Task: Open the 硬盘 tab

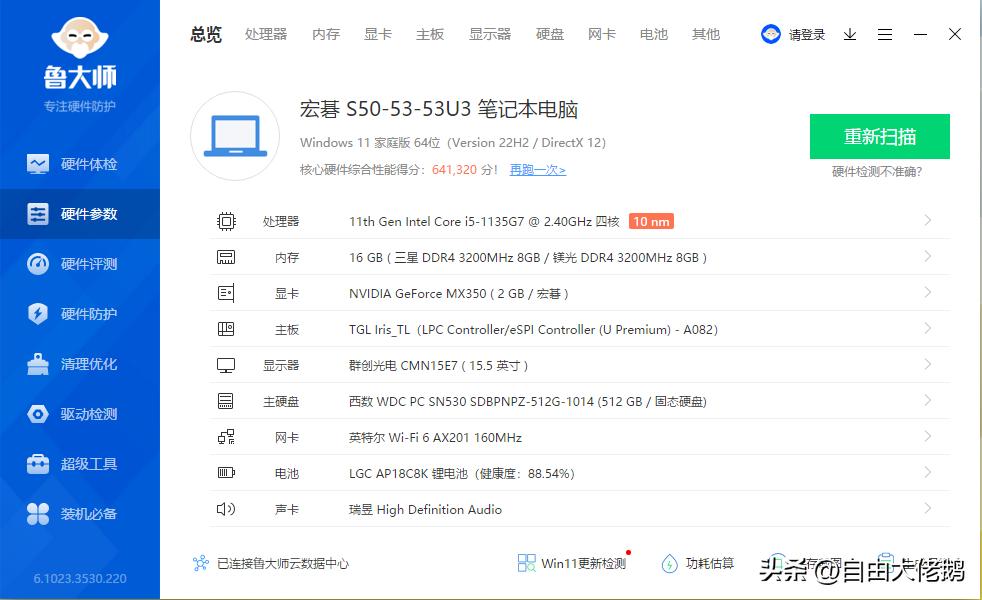Action: [x=550, y=33]
